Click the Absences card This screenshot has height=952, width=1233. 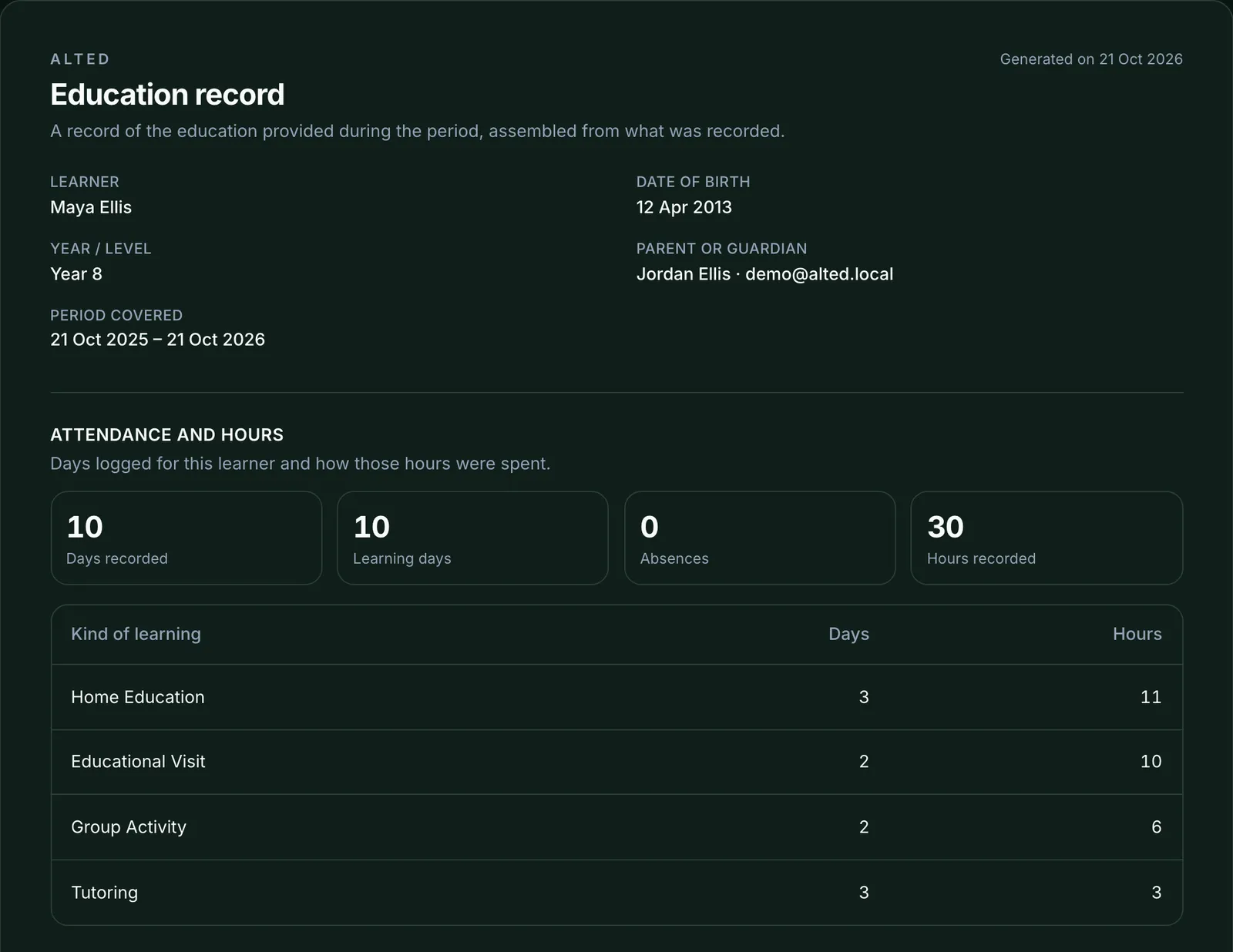click(760, 538)
